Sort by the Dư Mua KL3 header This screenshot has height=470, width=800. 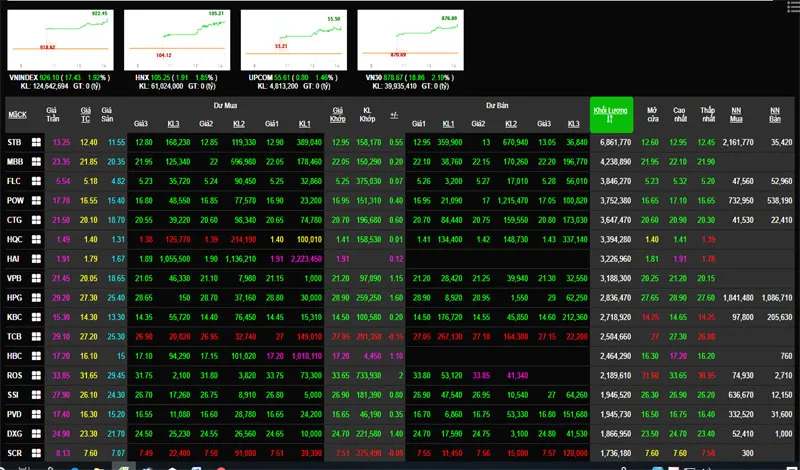pos(173,124)
